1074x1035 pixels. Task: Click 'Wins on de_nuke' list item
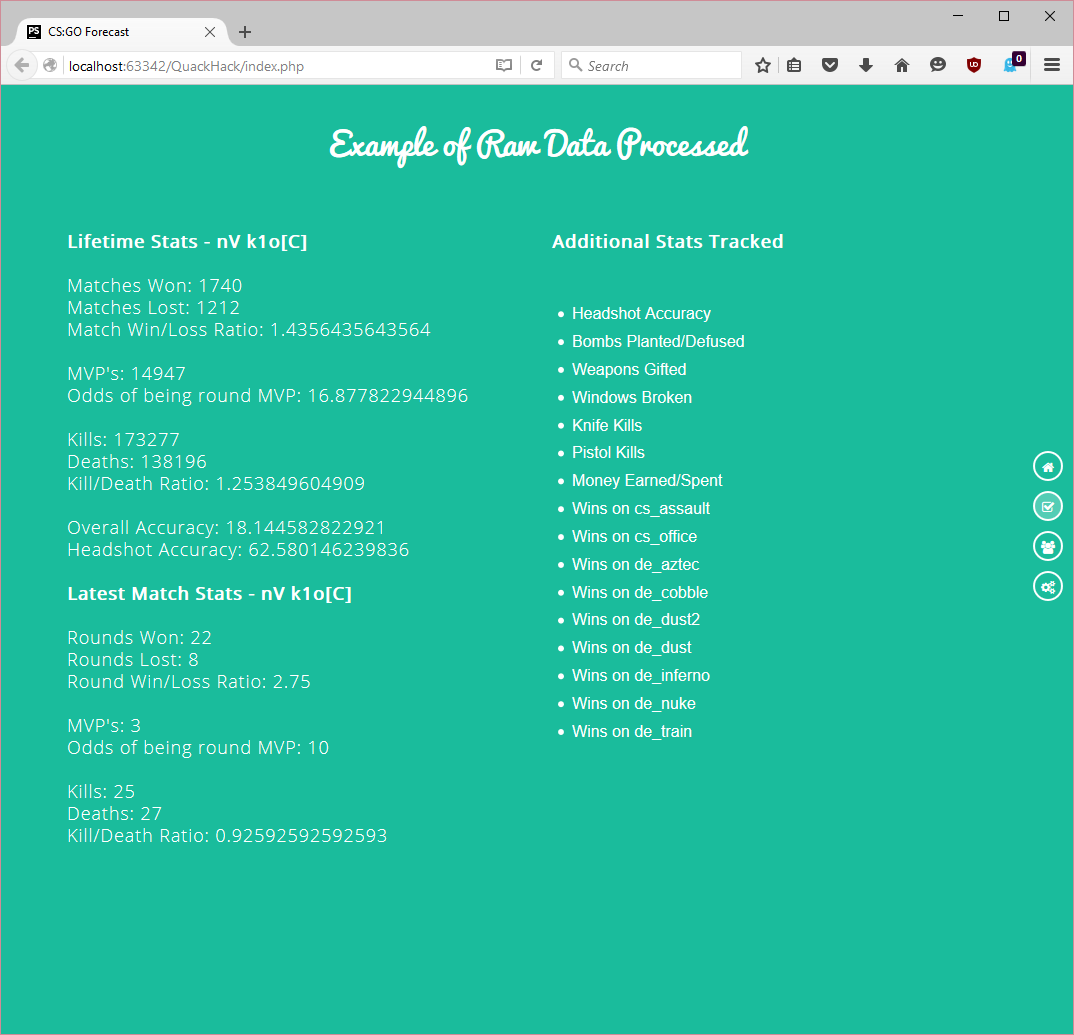(x=634, y=704)
